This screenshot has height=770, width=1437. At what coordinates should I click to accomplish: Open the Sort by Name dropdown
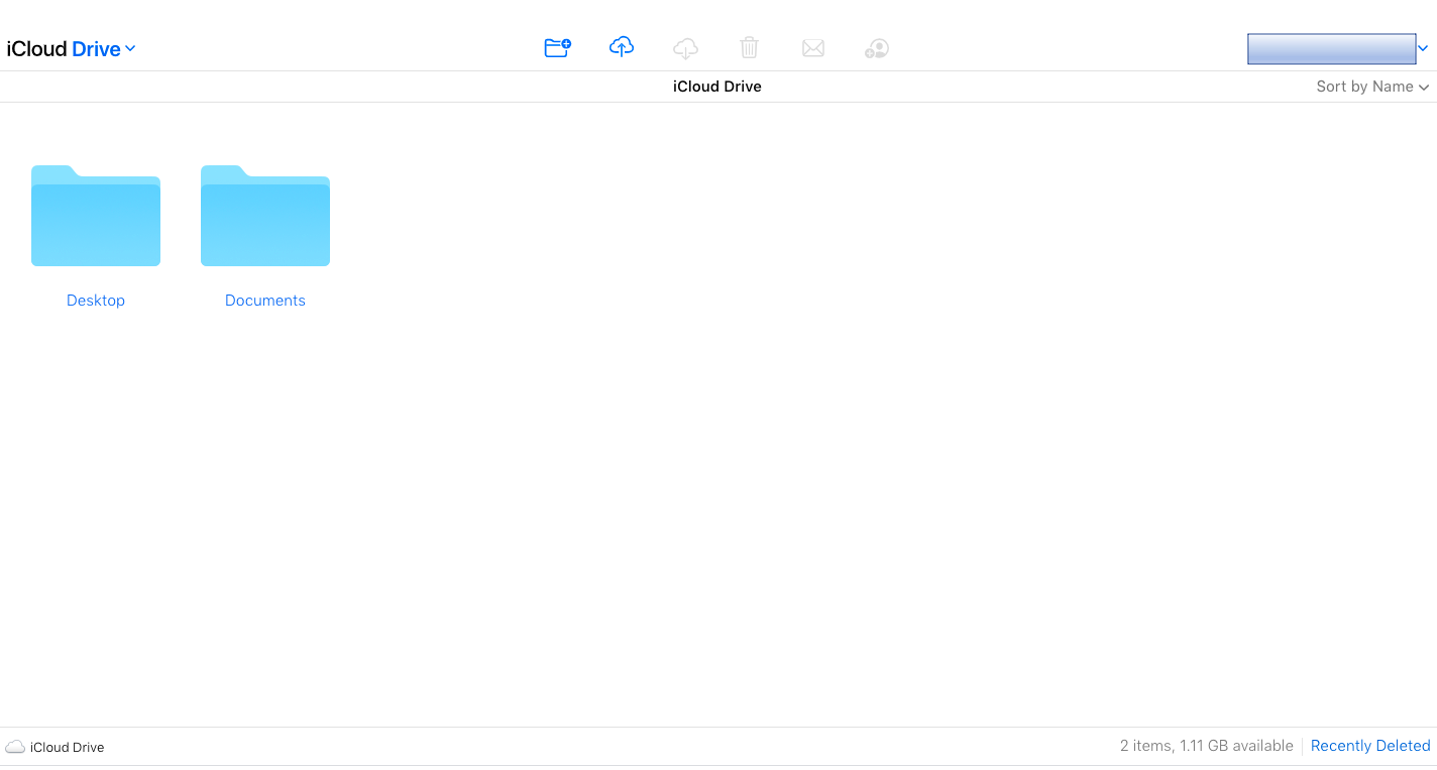(1372, 87)
